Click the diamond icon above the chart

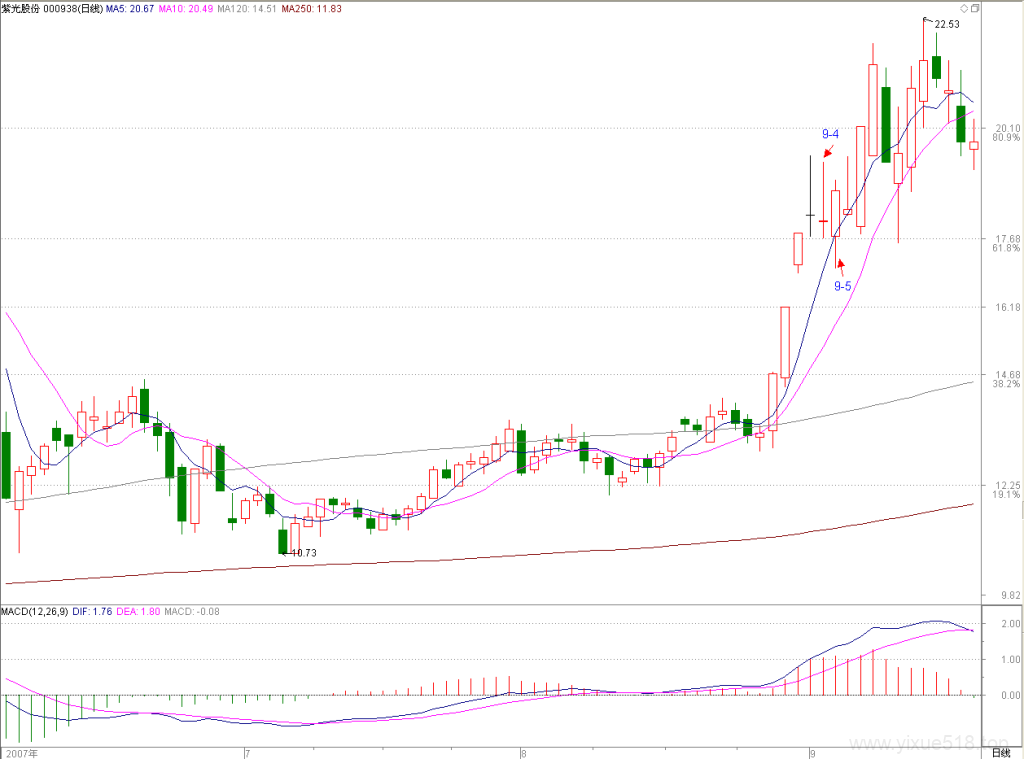(x=964, y=8)
